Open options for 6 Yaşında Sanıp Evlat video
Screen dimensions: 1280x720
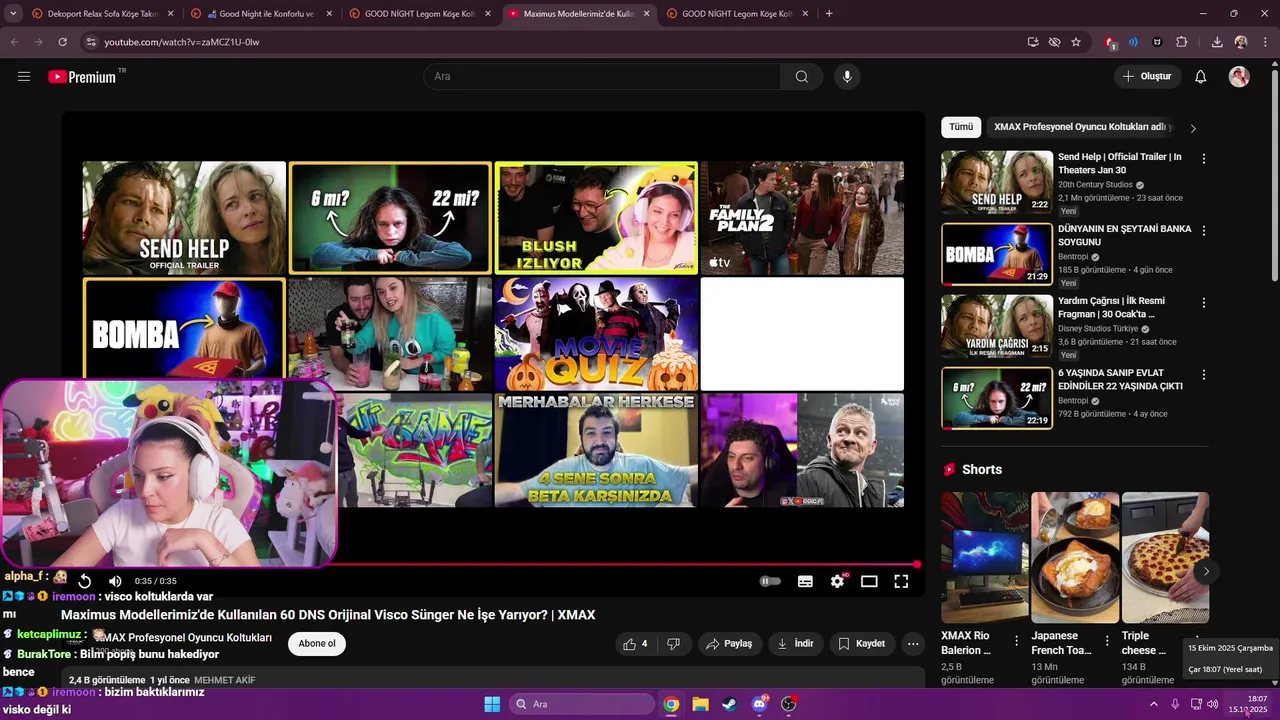coord(1204,375)
